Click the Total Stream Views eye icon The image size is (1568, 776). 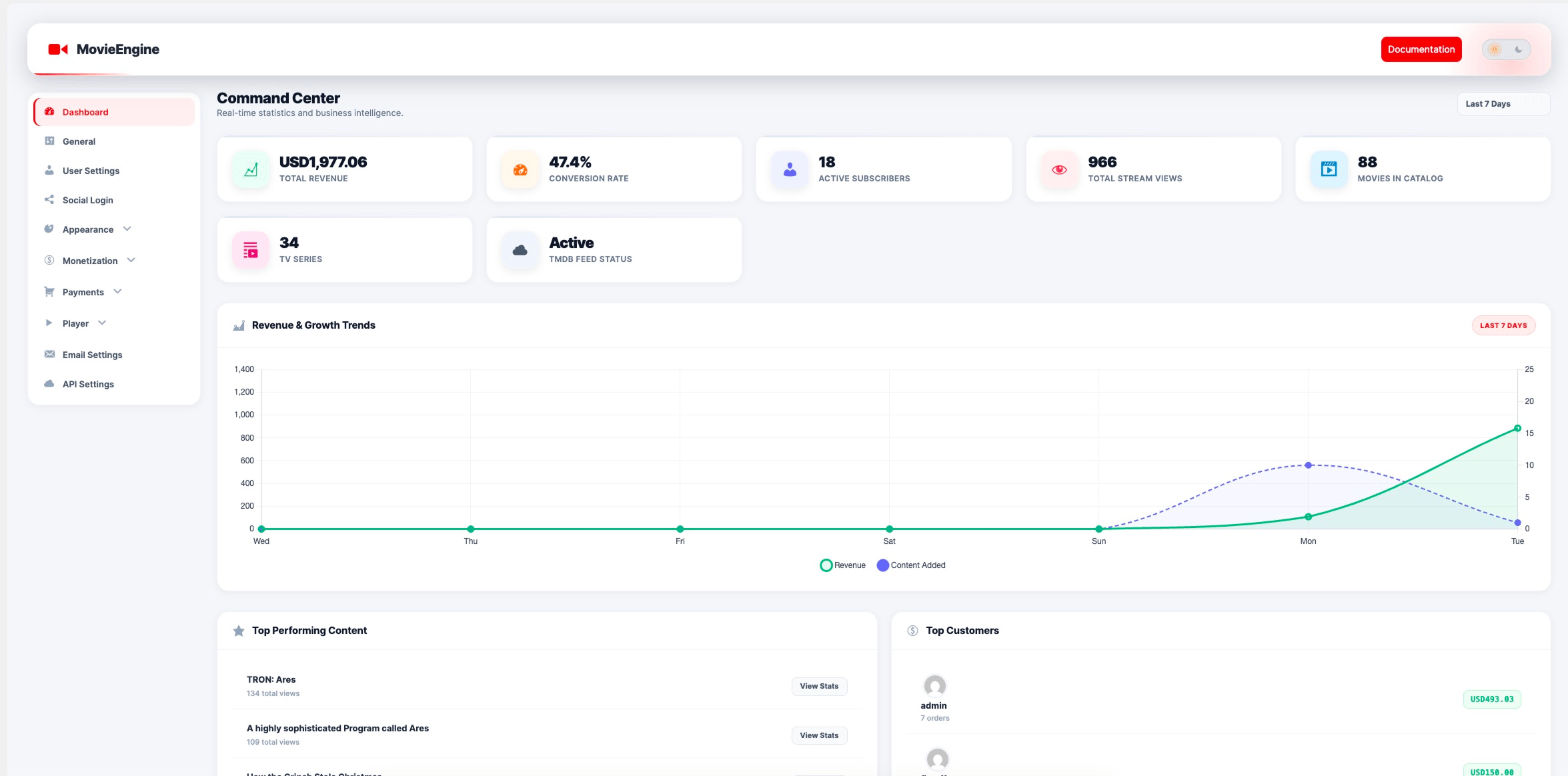(1059, 170)
